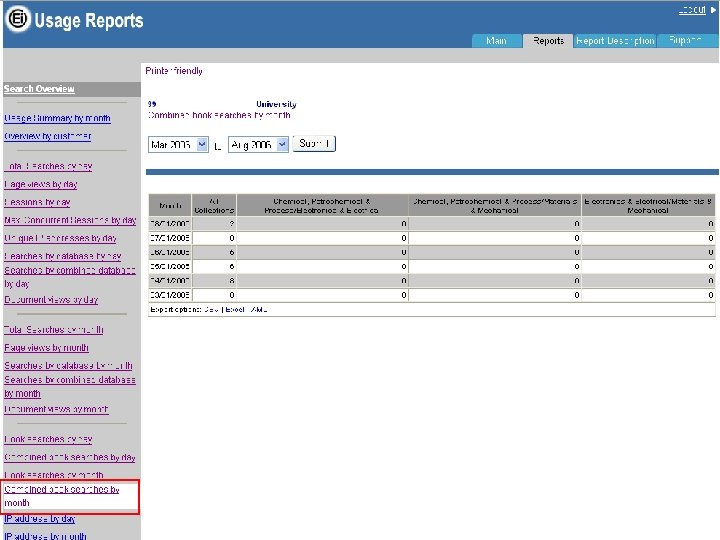The image size is (720, 540).
Task: Open the Report Description tab
Action: [x=615, y=41]
